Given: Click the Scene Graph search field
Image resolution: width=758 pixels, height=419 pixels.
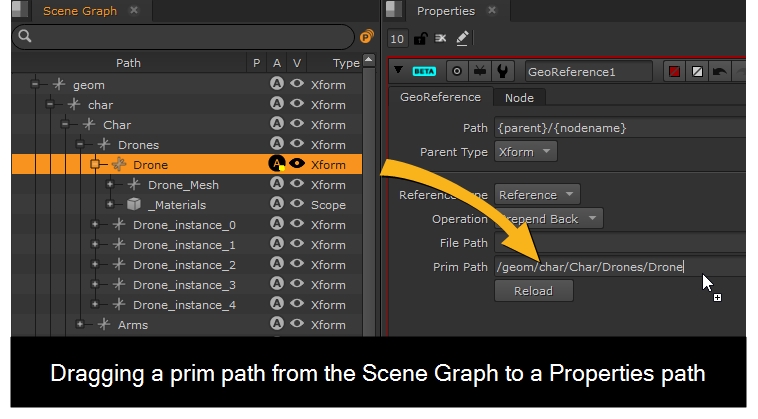Looking at the screenshot, I should tap(180, 37).
